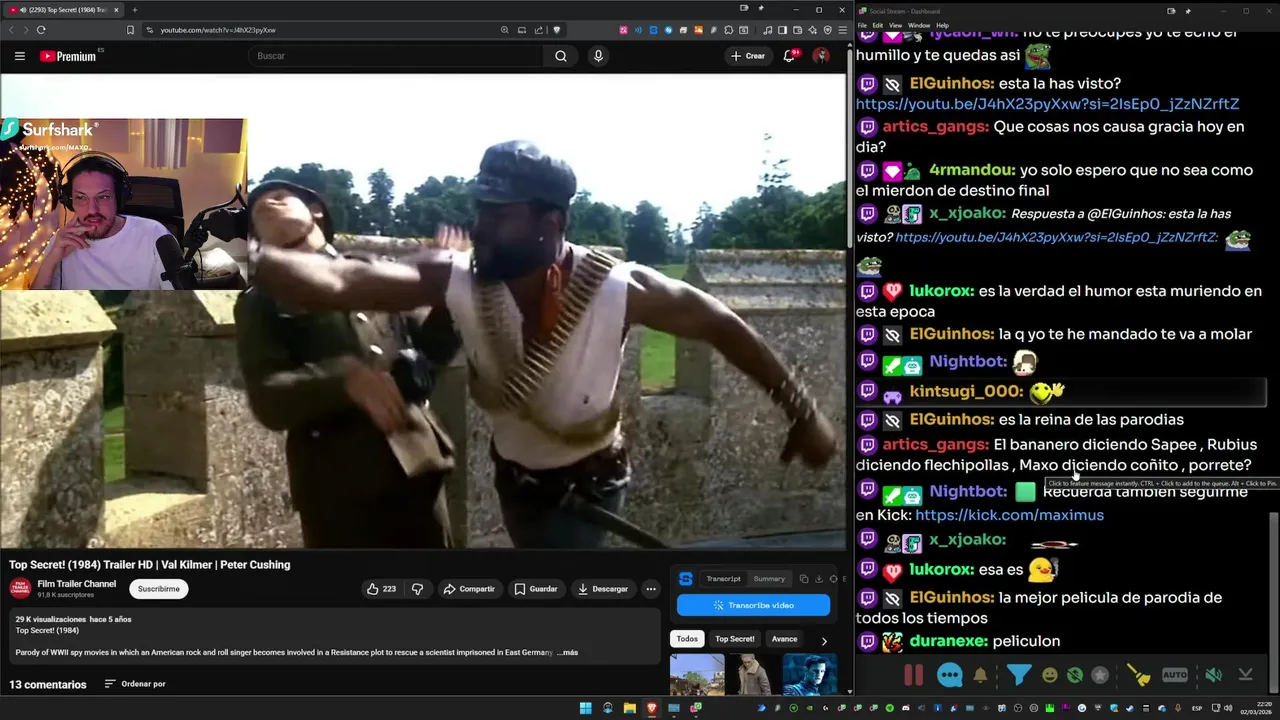Open View menu in Social Stream
Screen dimensions: 1280x720
[x=895, y=25]
